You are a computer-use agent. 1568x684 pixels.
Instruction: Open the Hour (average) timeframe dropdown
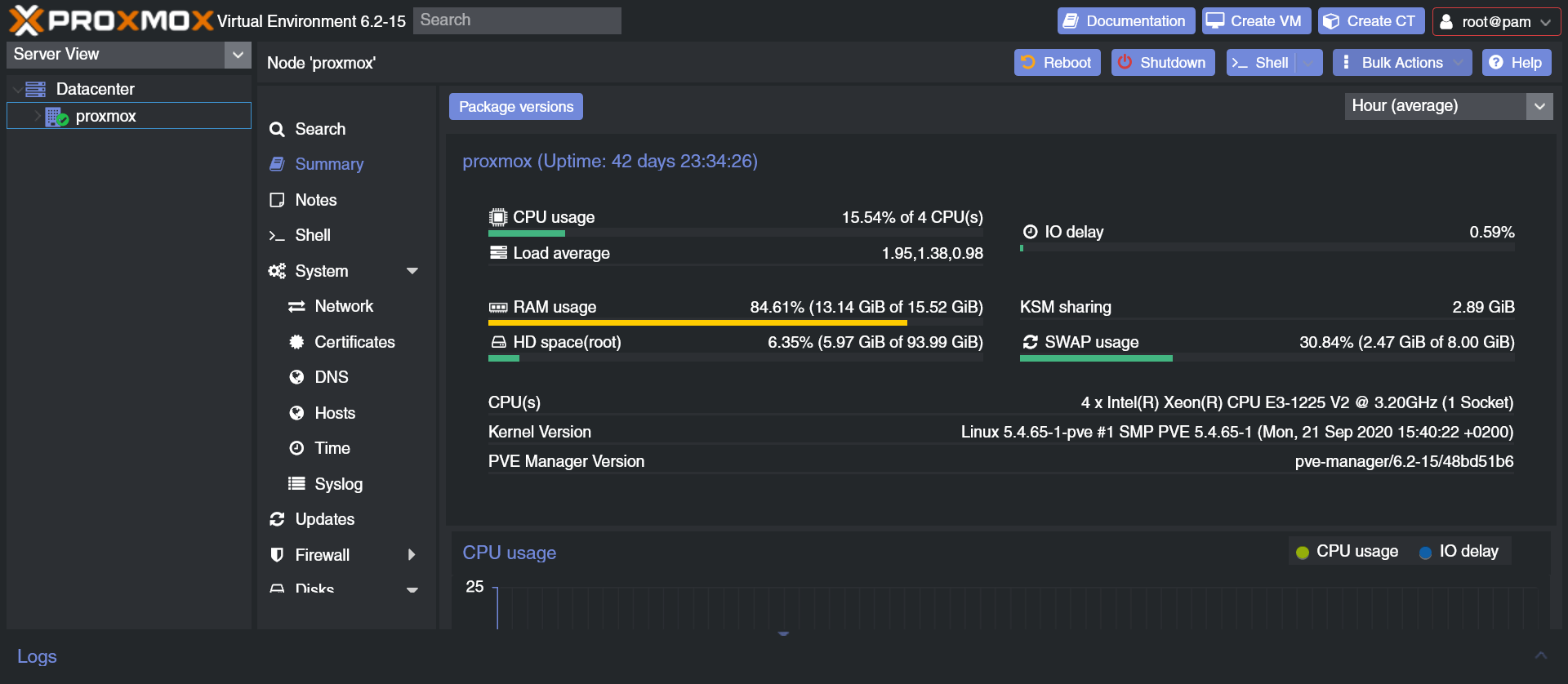click(1539, 106)
